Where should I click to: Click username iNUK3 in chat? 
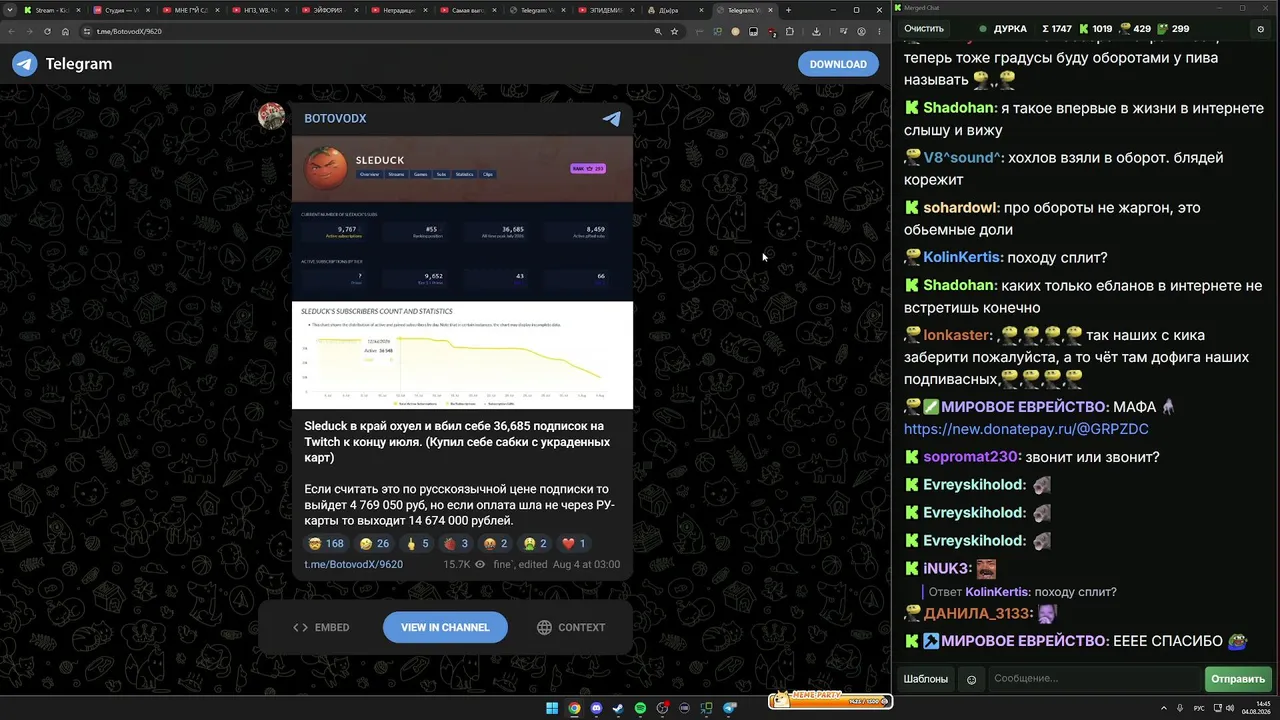pyautogui.click(x=946, y=568)
